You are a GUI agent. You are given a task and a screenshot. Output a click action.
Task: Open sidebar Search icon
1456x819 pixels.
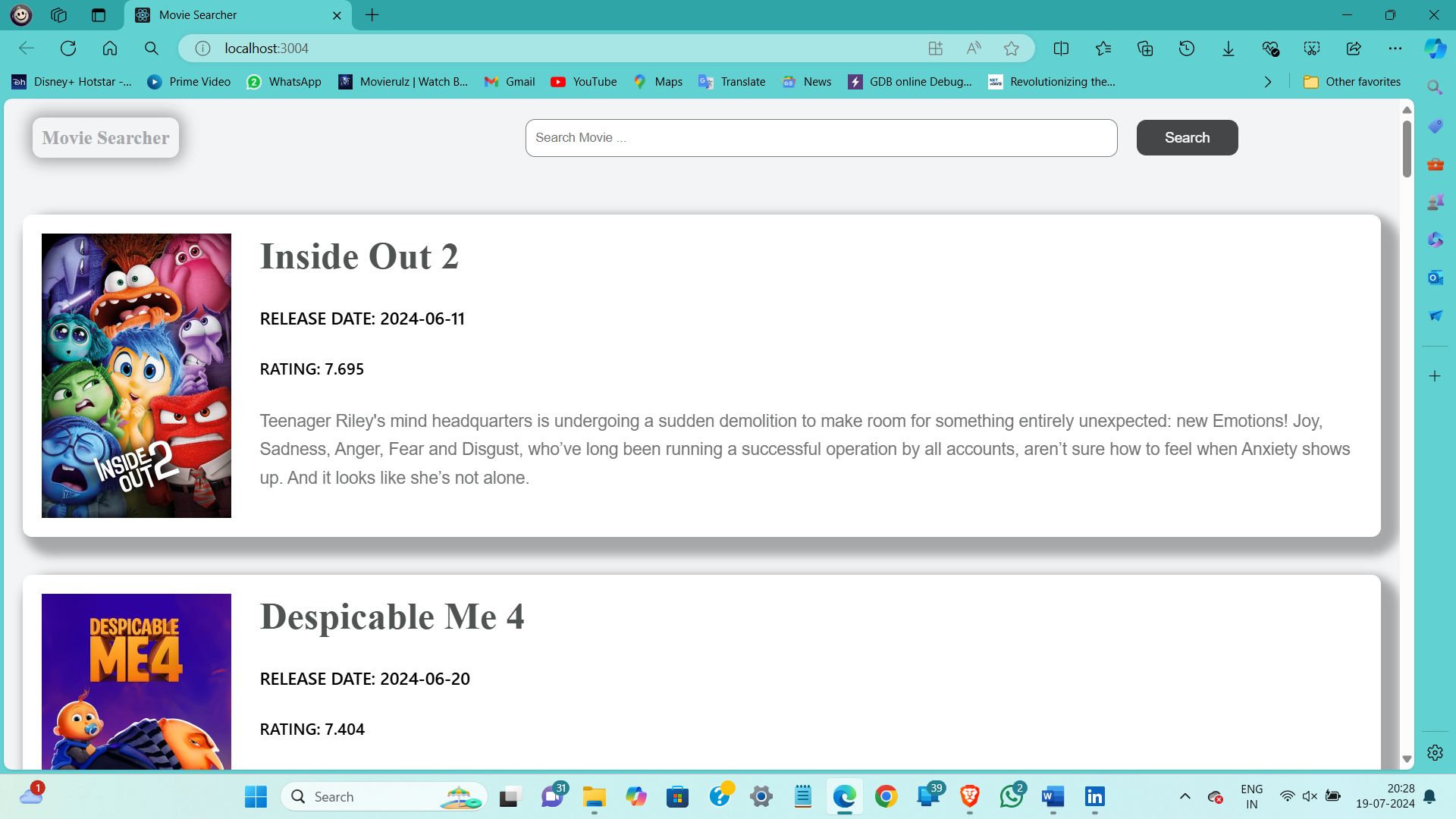1435,87
